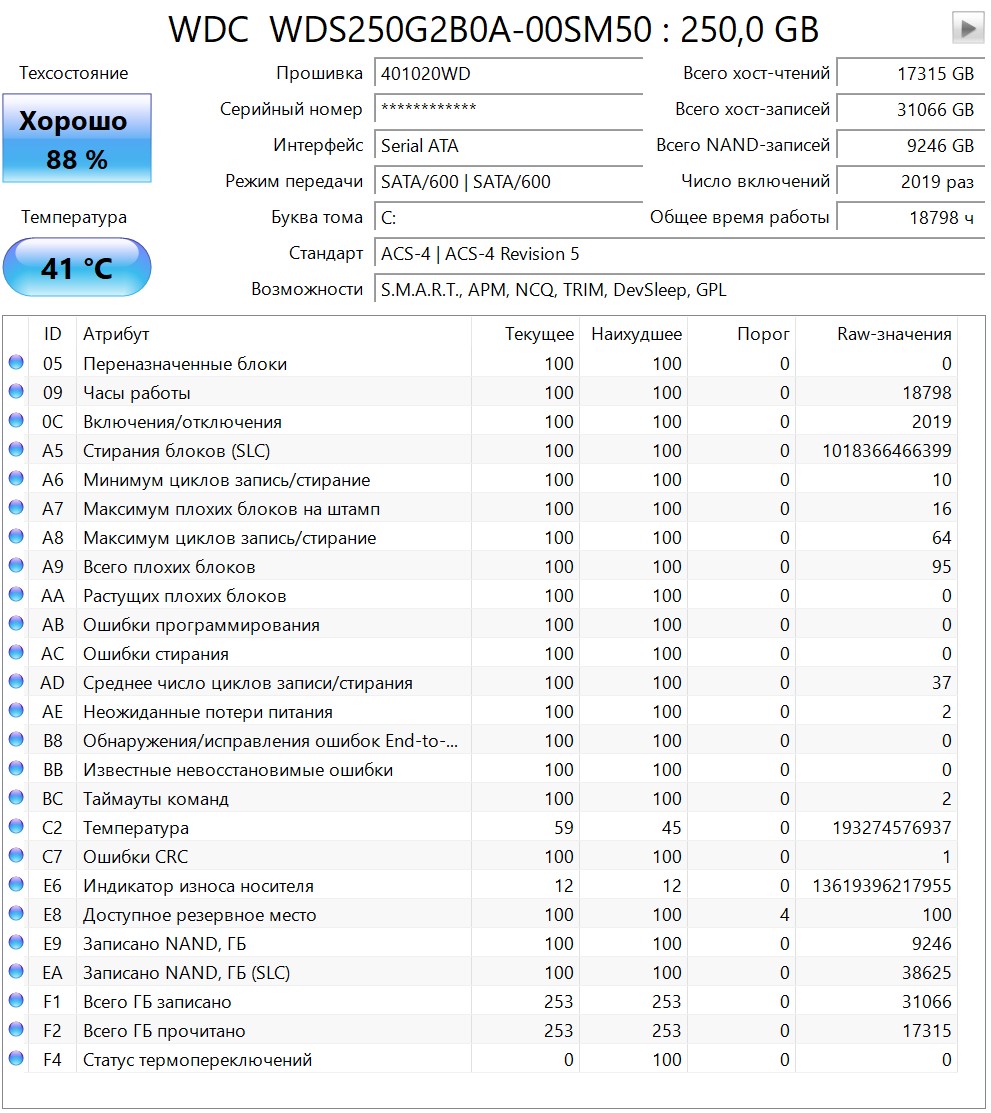
Task: Select attribute name Всего ГБ записано
Action: (157, 1002)
